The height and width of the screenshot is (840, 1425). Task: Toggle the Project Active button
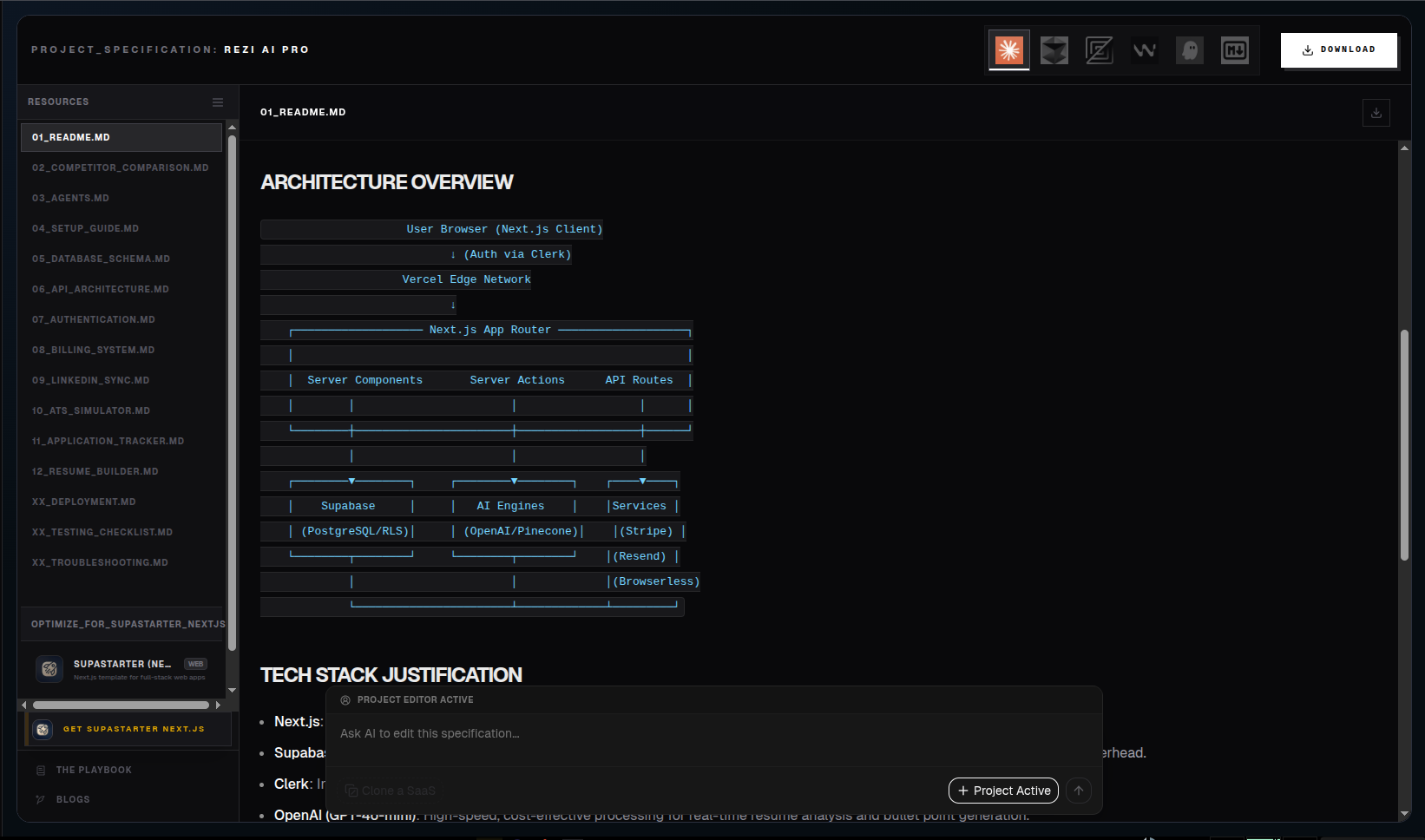pyautogui.click(x=1003, y=791)
